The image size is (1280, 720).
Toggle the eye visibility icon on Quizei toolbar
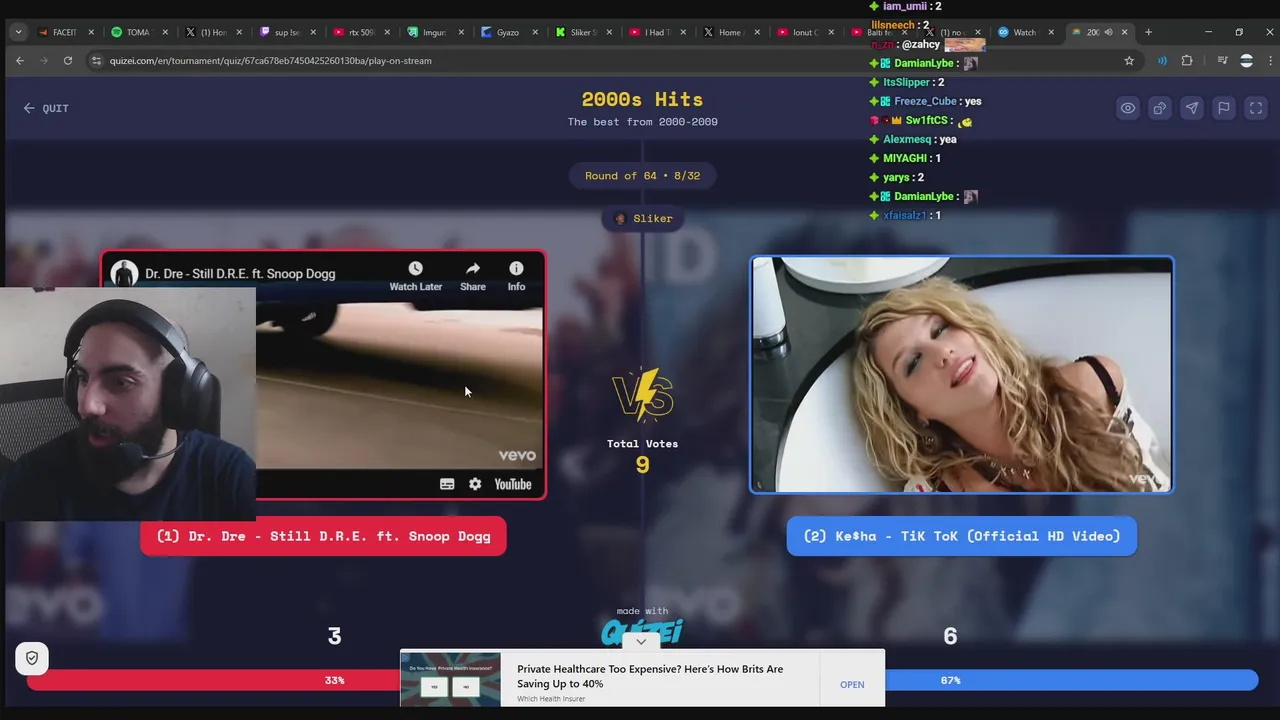click(x=1127, y=108)
